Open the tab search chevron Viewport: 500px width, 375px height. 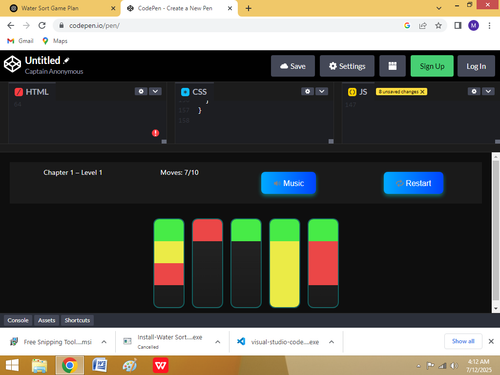439,8
